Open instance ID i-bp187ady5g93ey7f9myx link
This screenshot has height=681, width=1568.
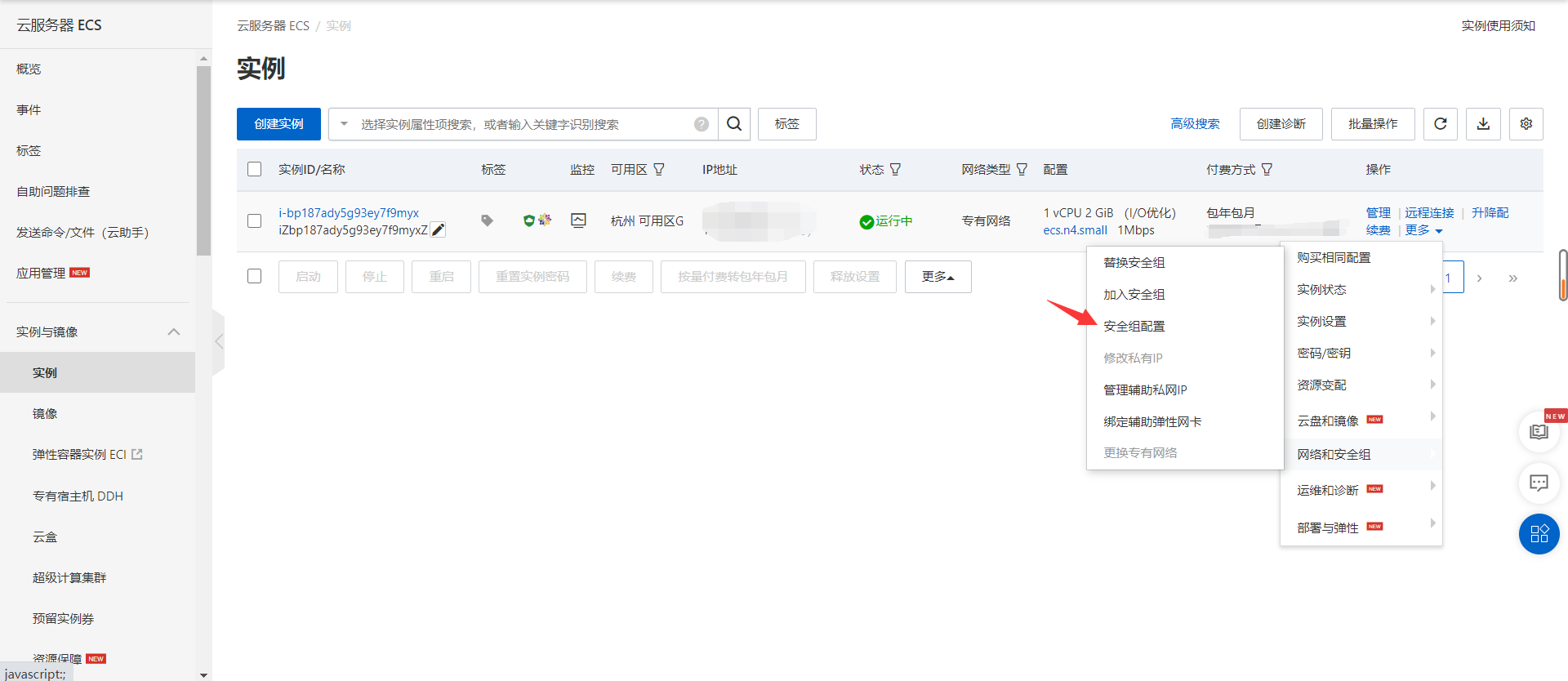(x=349, y=212)
